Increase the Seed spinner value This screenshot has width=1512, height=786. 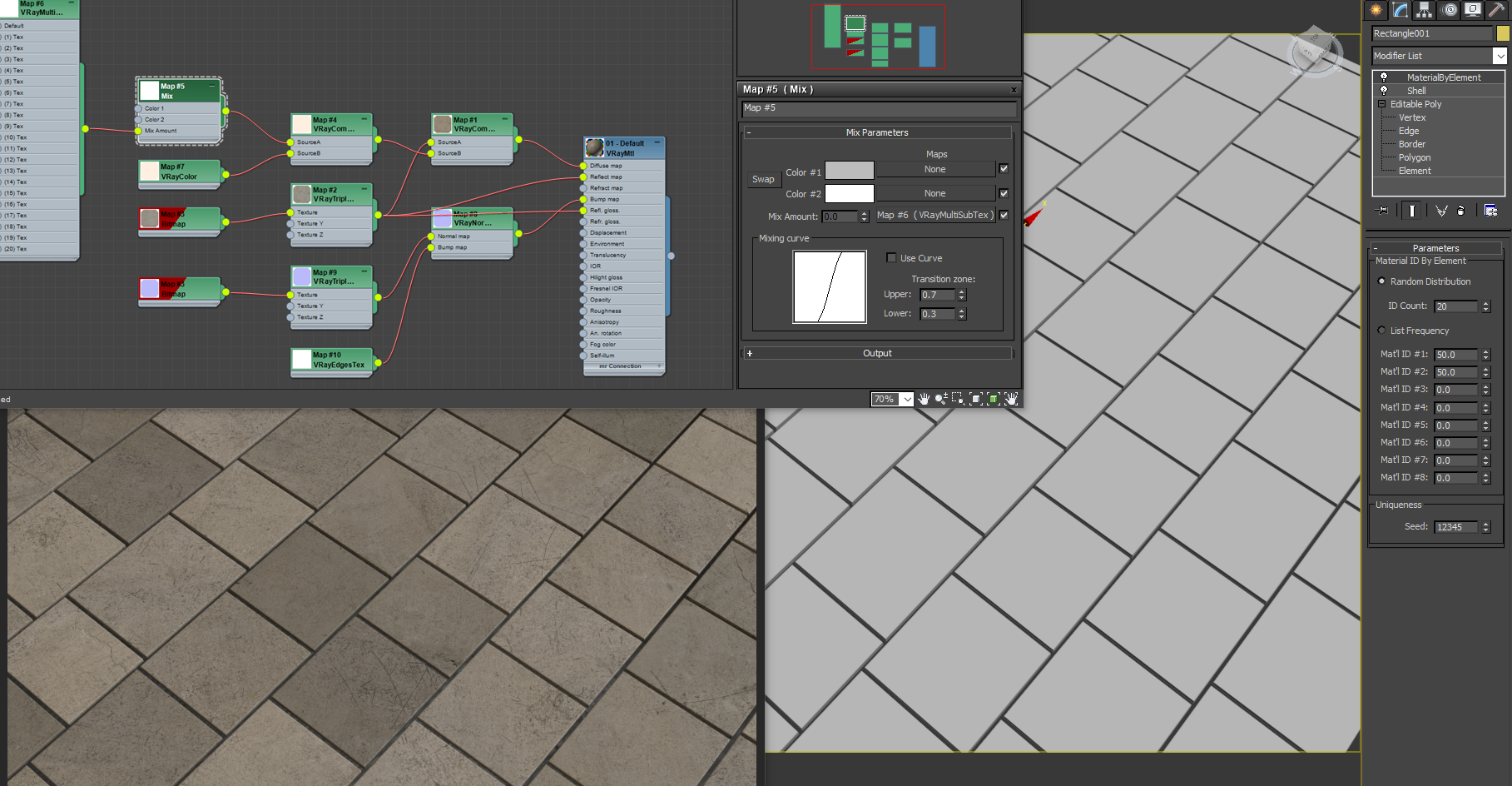1486,524
